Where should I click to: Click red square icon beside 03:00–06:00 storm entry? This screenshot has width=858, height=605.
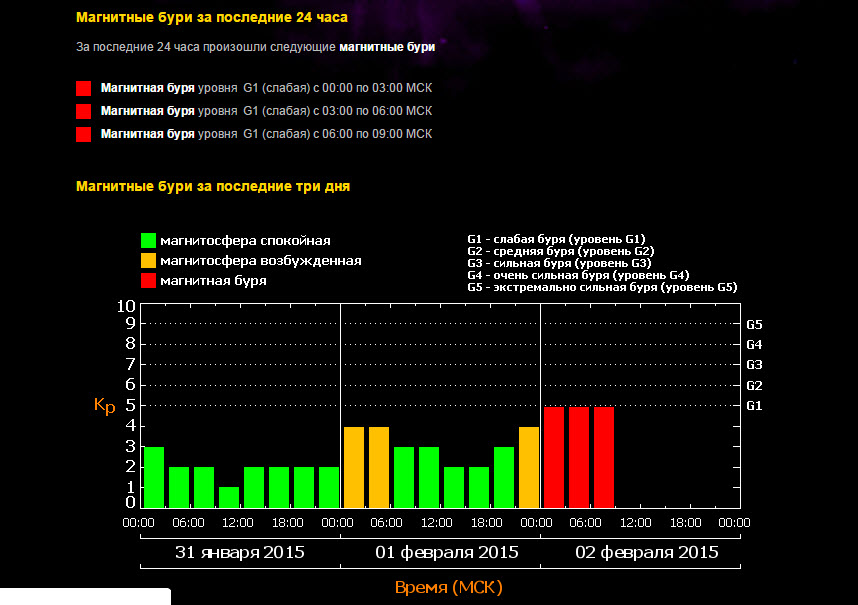(84, 111)
